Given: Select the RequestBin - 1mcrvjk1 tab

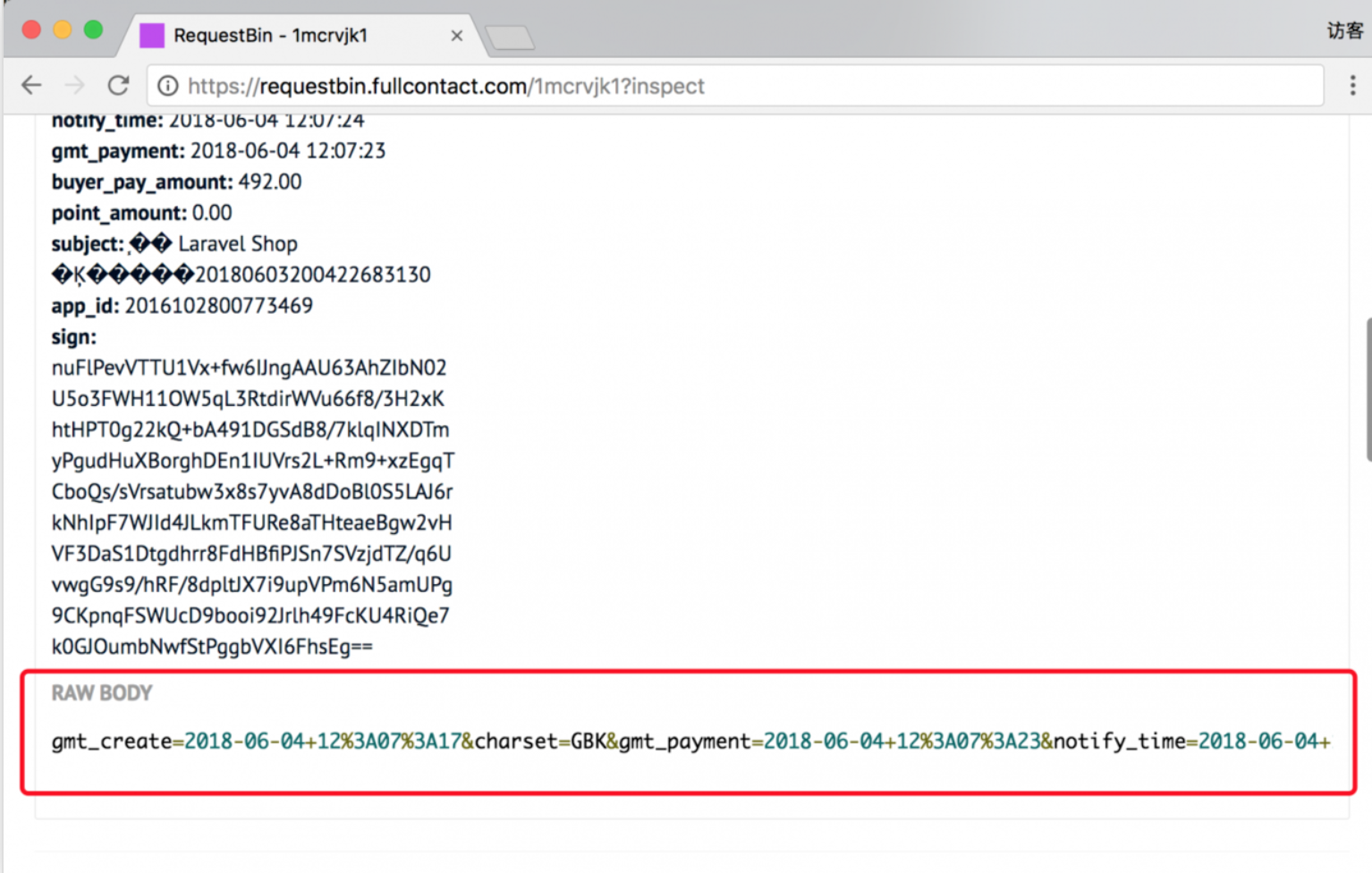Looking at the screenshot, I should 304,36.
